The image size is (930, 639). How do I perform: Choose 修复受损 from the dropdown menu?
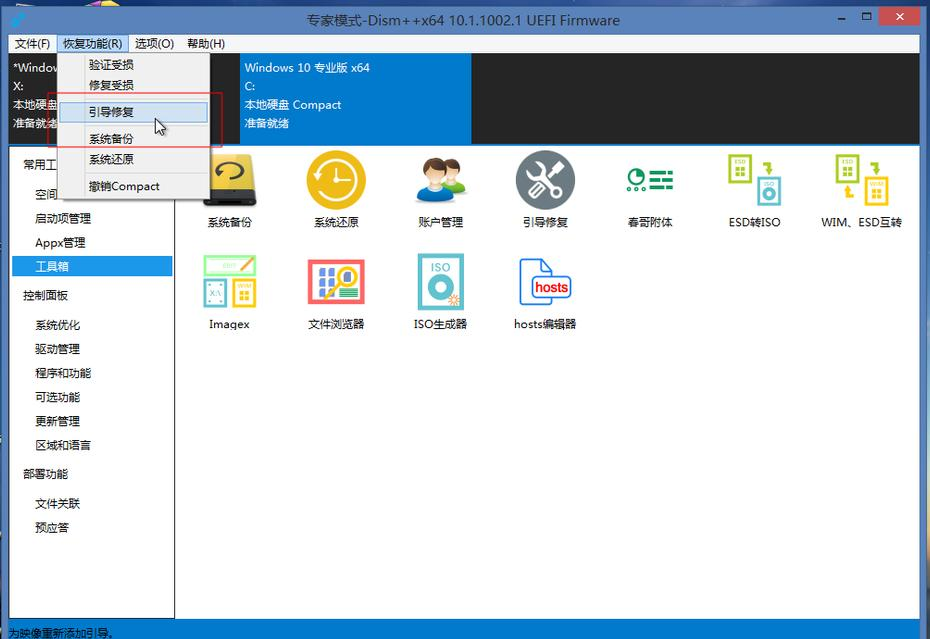coord(134,85)
